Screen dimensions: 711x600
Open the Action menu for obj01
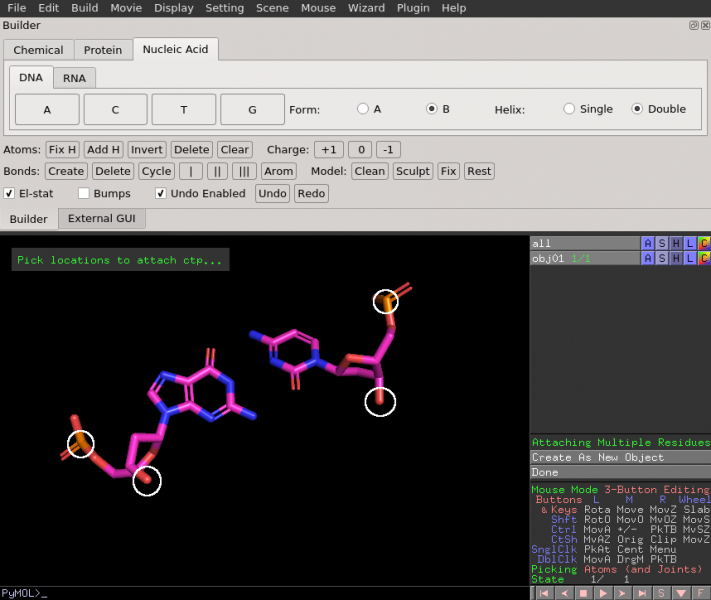tap(648, 258)
